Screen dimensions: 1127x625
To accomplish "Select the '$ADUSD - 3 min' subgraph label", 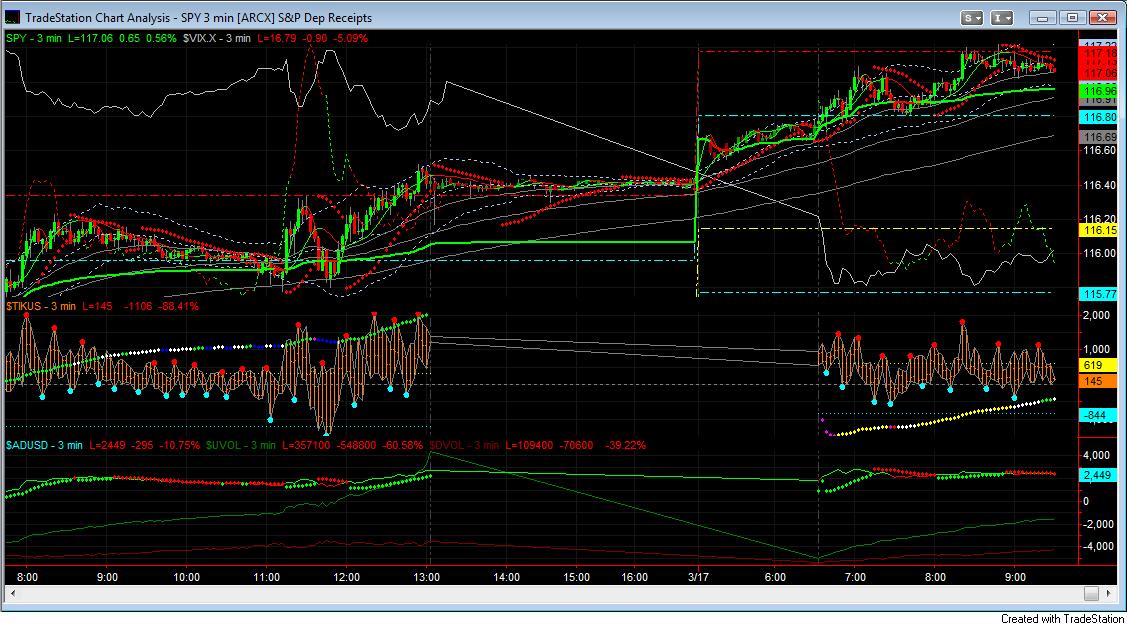I will click(44, 445).
